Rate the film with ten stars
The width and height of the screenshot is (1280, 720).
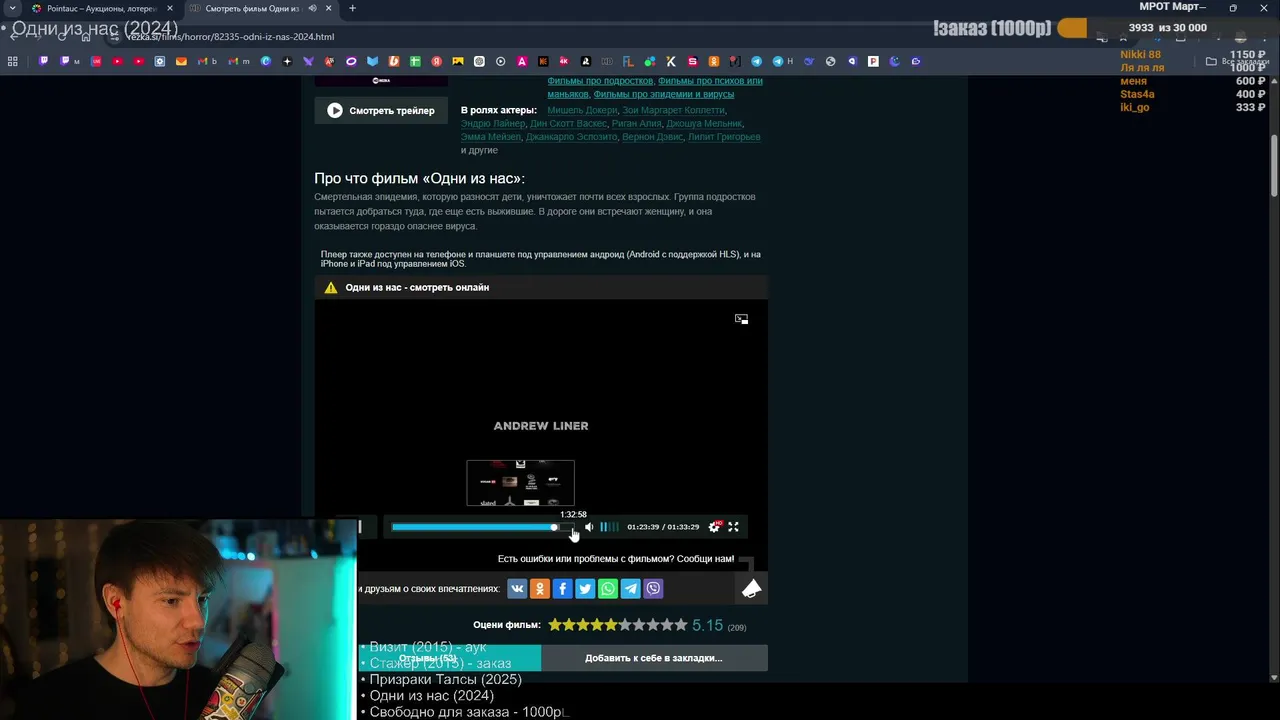coord(681,625)
